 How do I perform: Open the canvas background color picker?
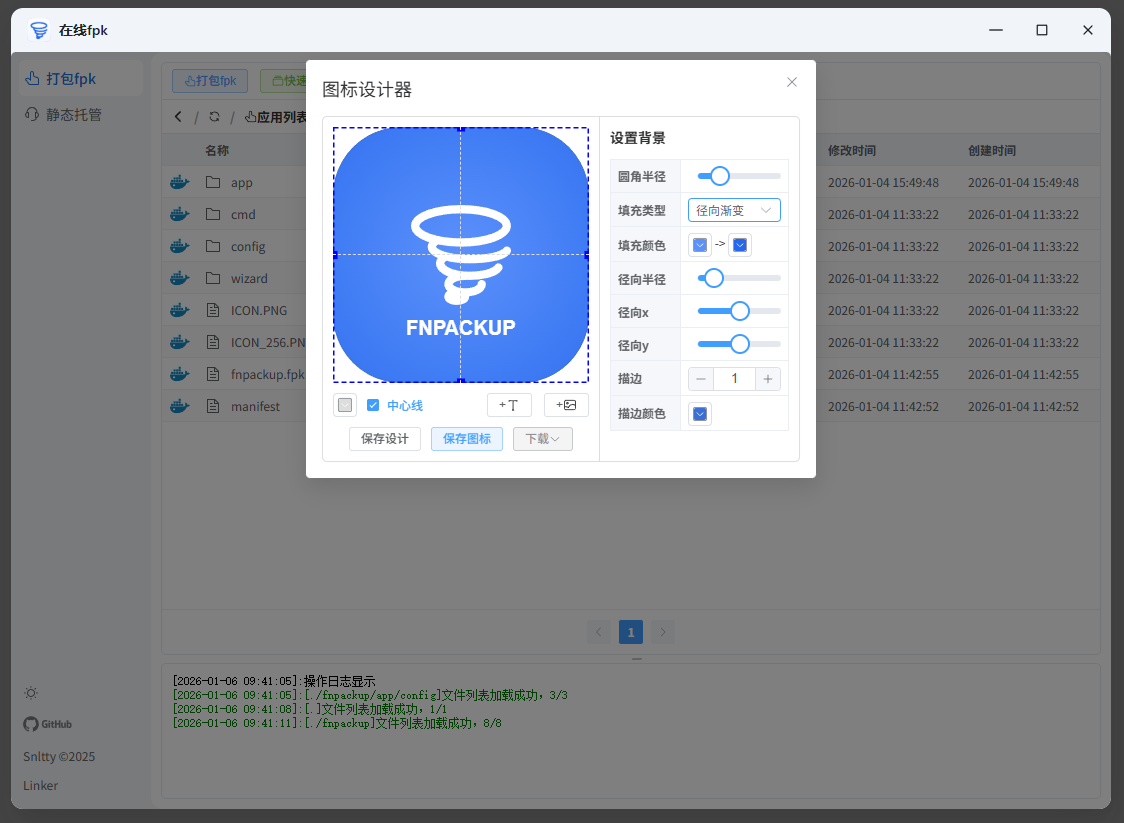pos(345,405)
